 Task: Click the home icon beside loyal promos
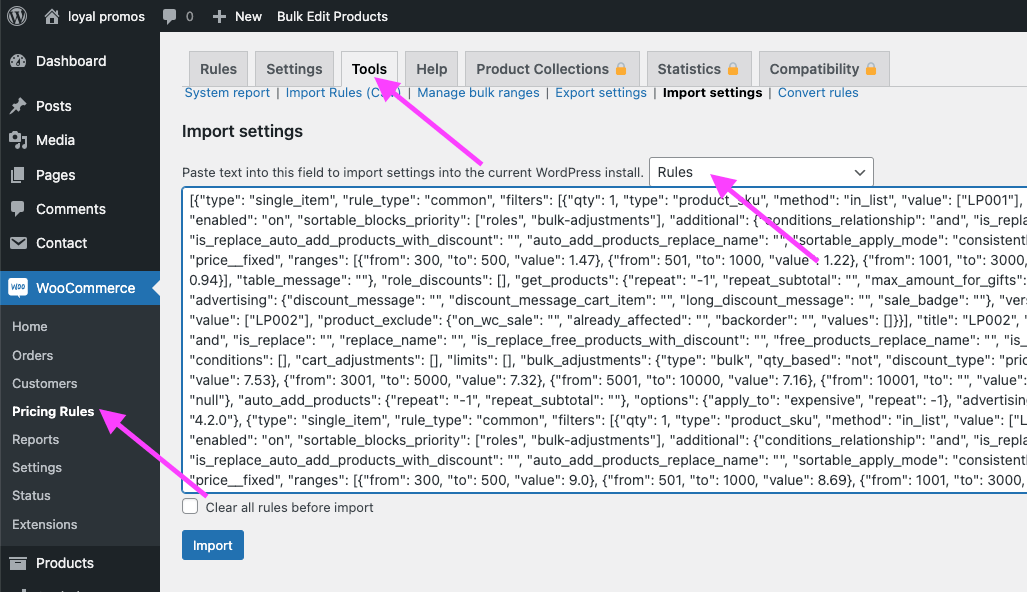tap(52, 16)
